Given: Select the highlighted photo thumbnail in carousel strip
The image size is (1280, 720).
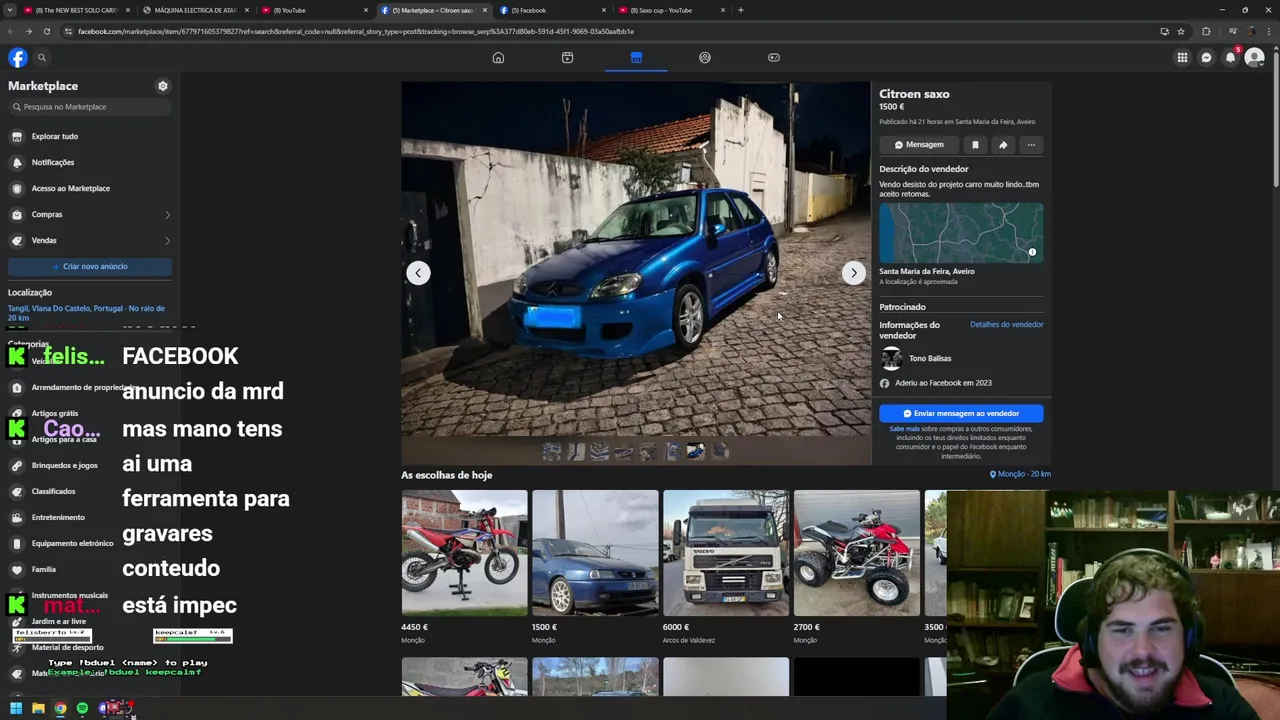Looking at the screenshot, I should coord(695,452).
